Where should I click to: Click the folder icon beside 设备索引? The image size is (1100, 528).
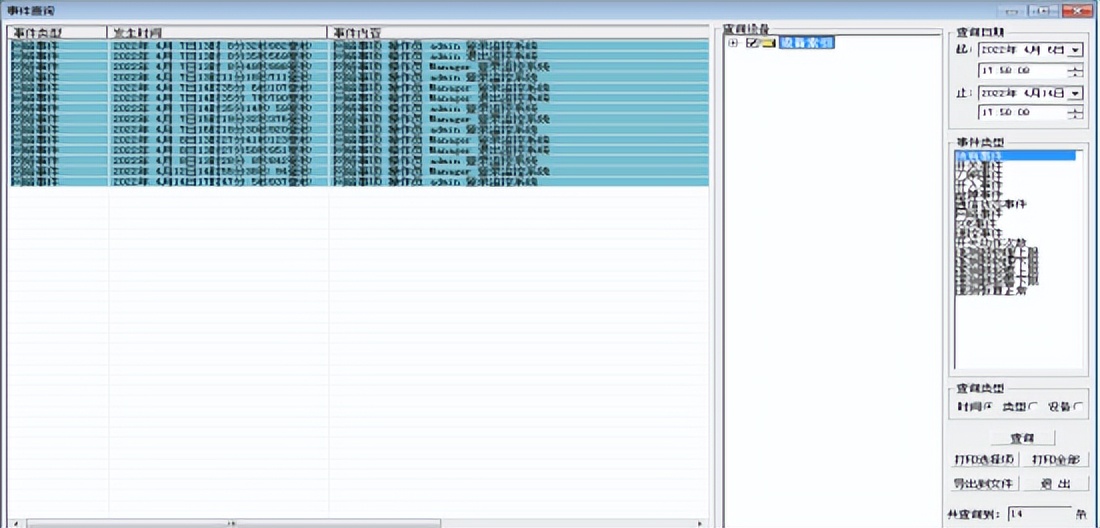[767, 43]
